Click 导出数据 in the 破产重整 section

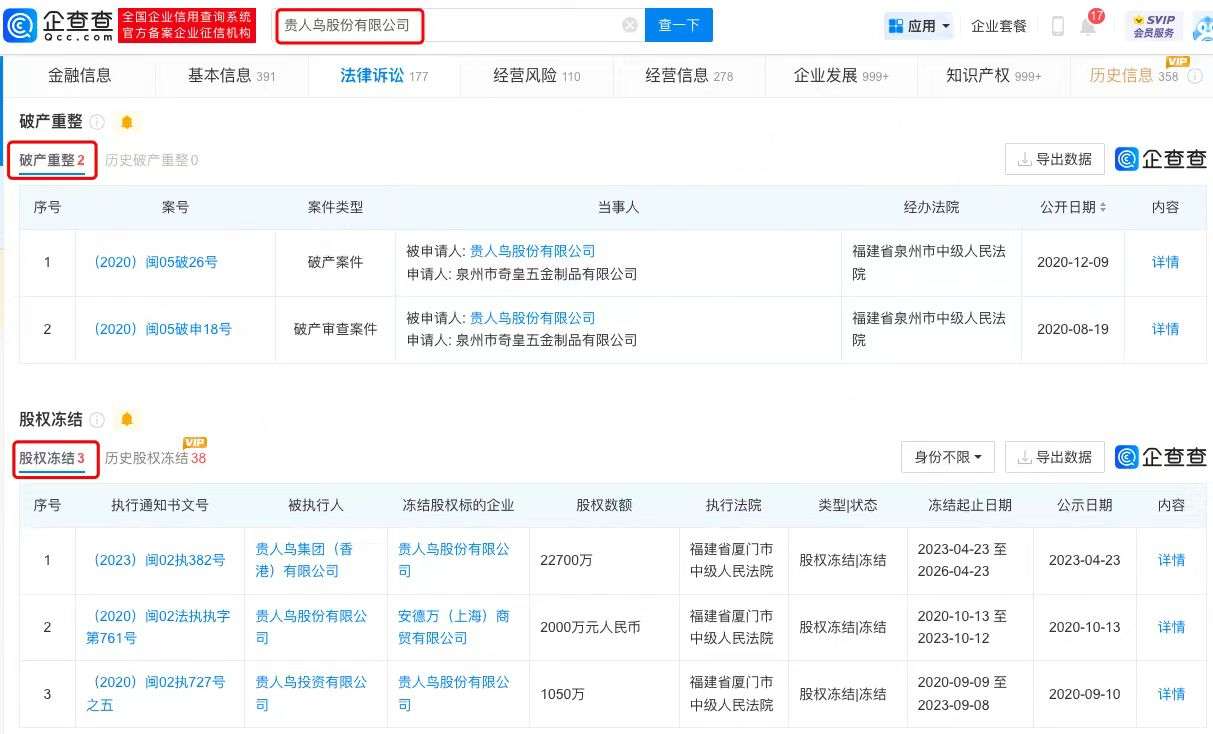[x=1054, y=159]
